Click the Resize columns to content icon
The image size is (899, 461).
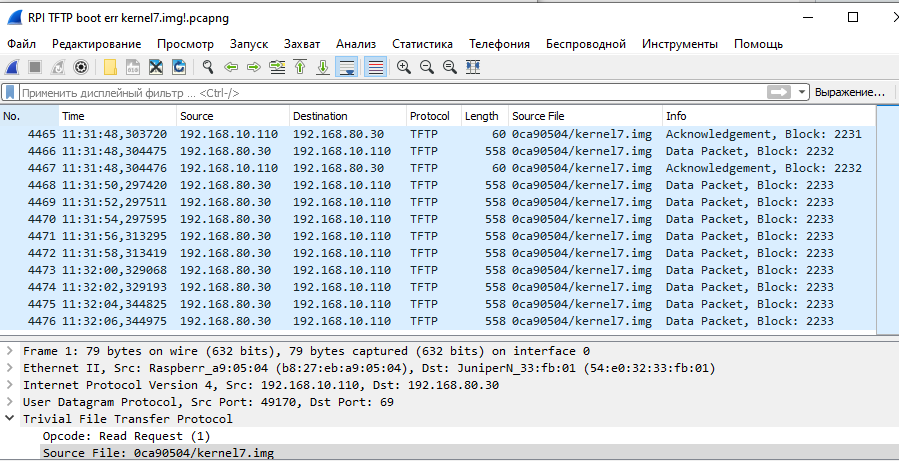point(473,67)
